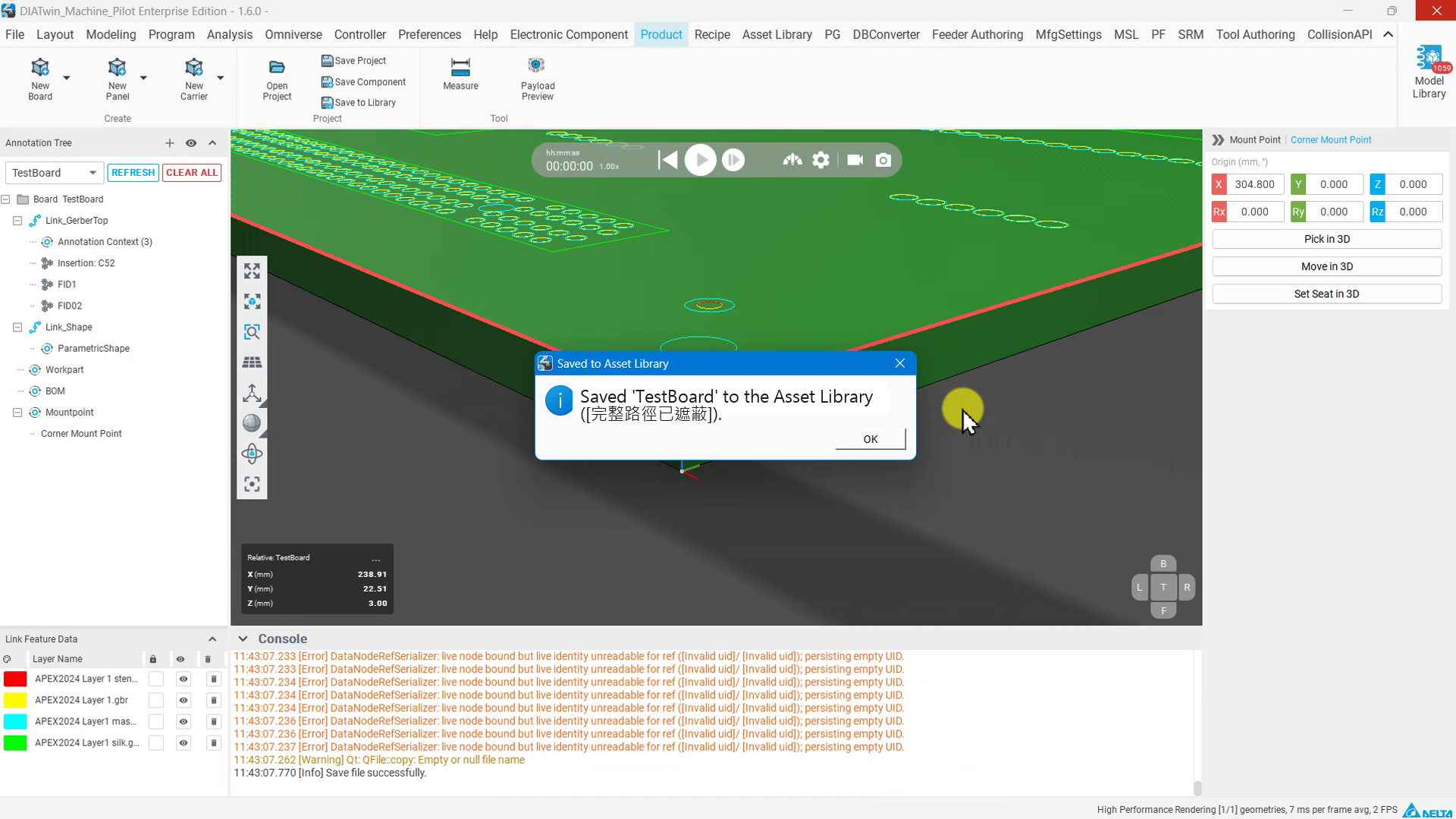Collapse the Annotation Tree panel
This screenshot has width=1456, height=819.
[x=212, y=143]
